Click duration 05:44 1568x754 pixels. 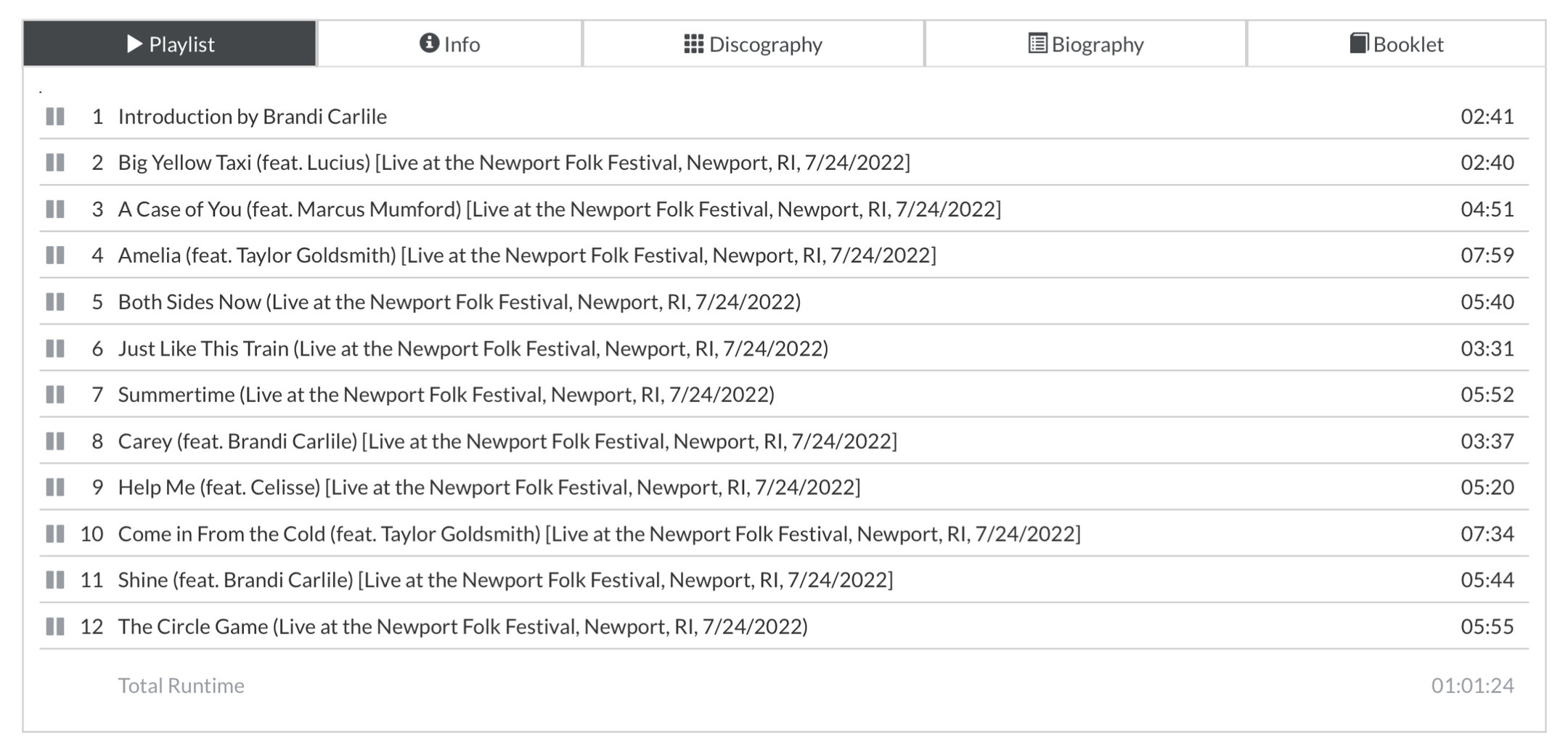click(1487, 580)
